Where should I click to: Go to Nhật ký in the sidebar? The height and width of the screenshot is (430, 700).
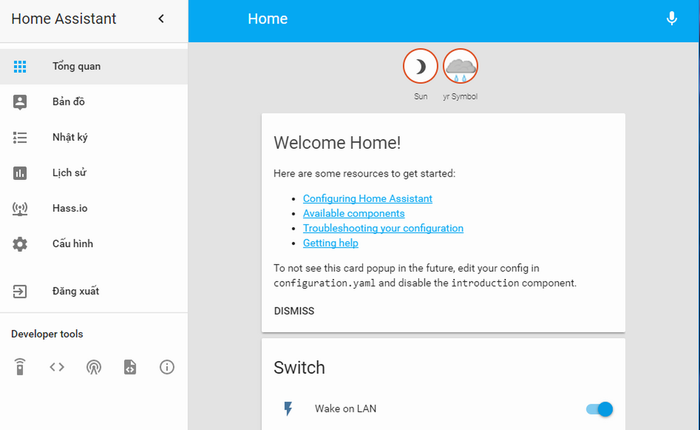(x=72, y=138)
